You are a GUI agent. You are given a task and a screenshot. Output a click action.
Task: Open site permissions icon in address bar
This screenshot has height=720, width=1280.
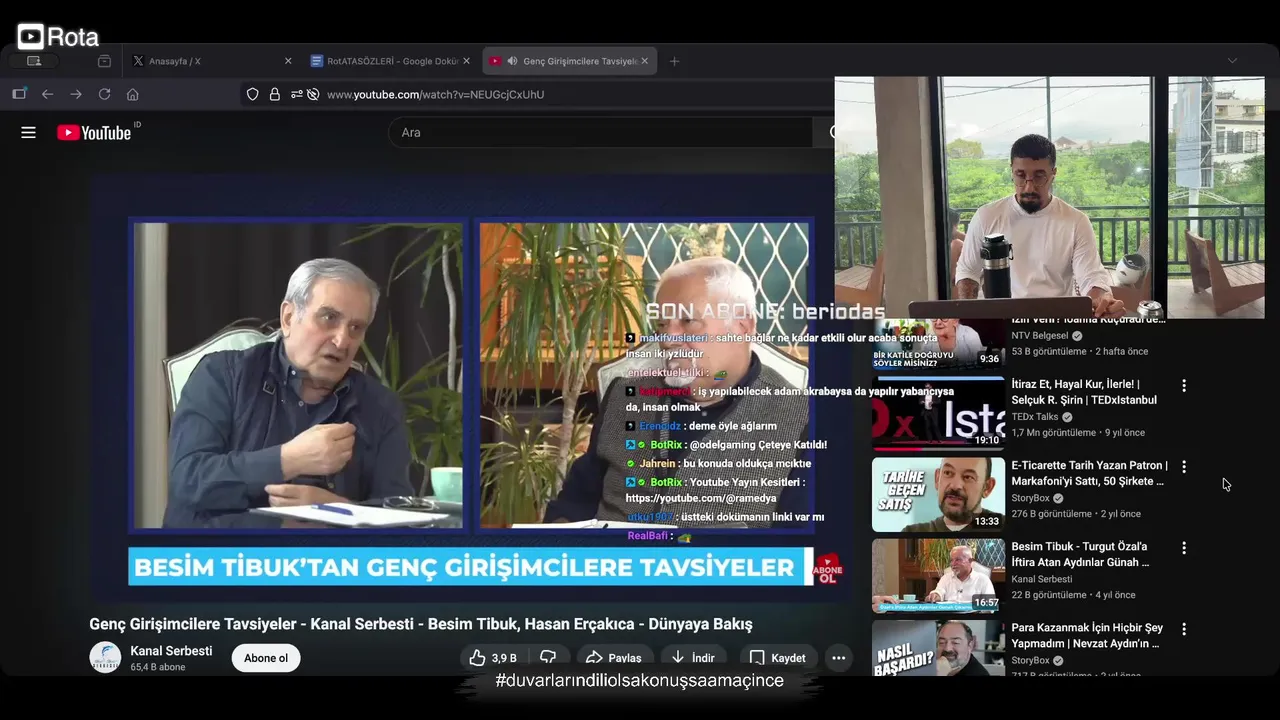(x=296, y=94)
